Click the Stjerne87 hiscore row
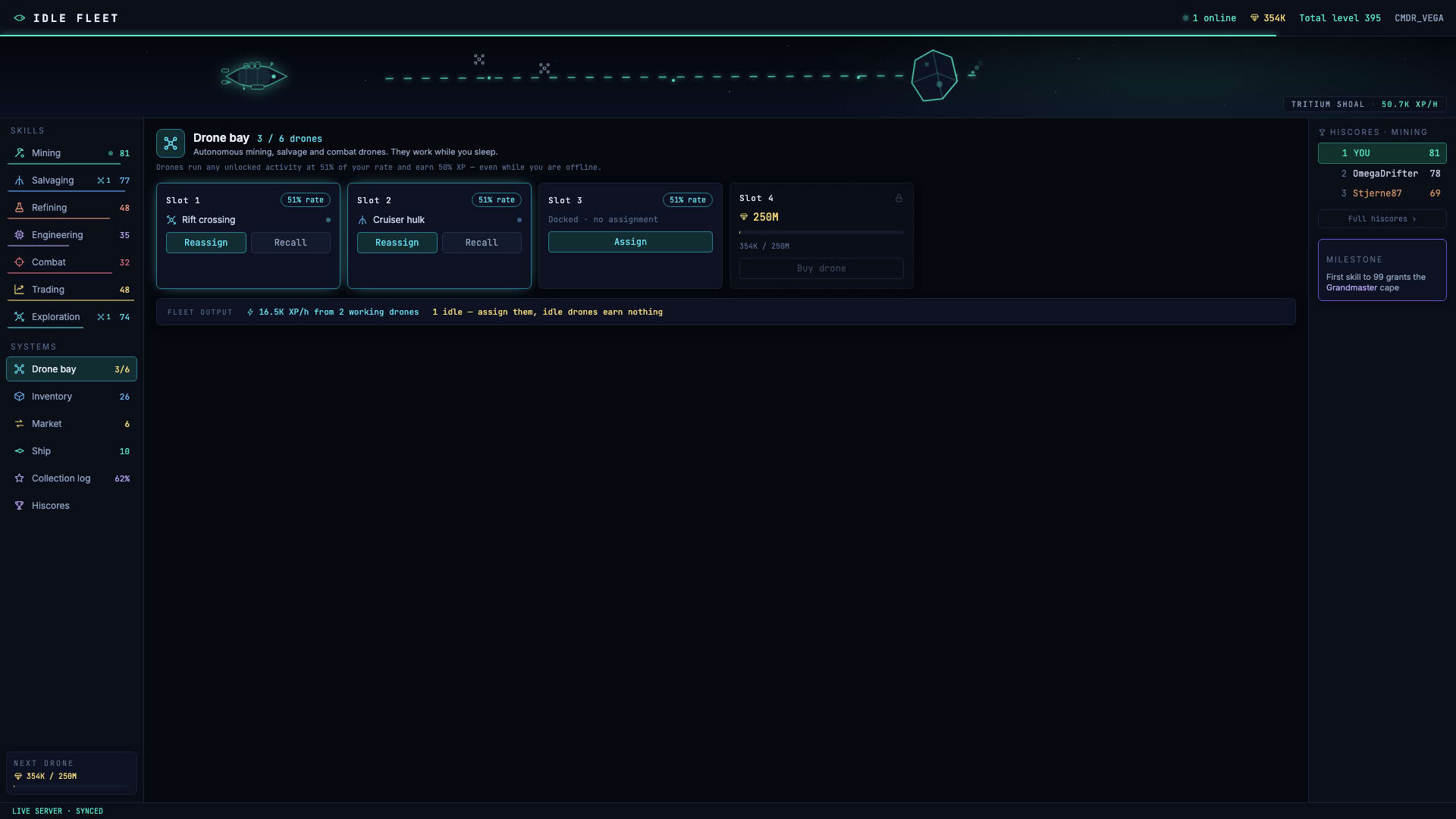The image size is (1456, 819). click(1382, 193)
